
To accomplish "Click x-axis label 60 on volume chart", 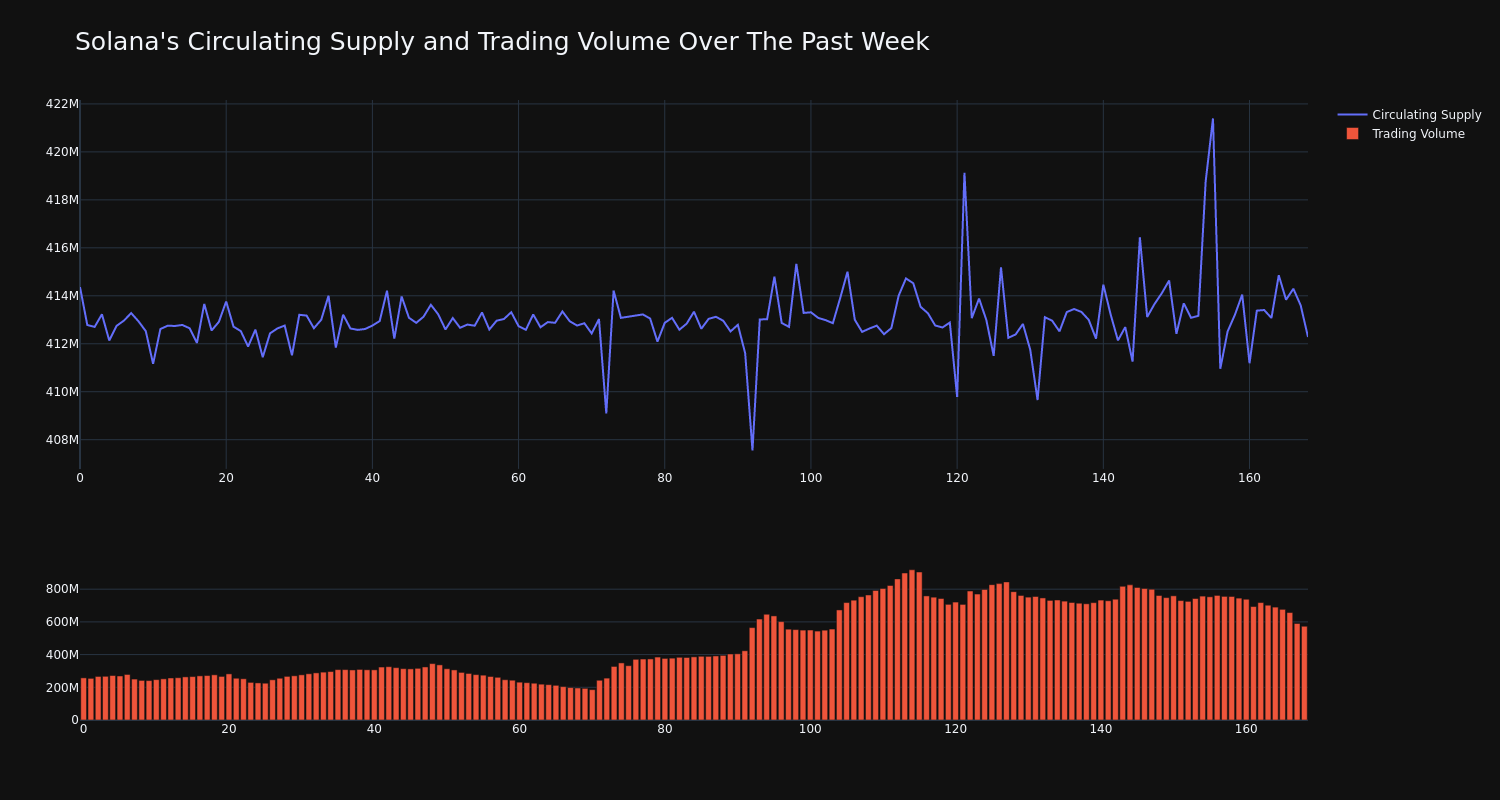I will tap(519, 729).
